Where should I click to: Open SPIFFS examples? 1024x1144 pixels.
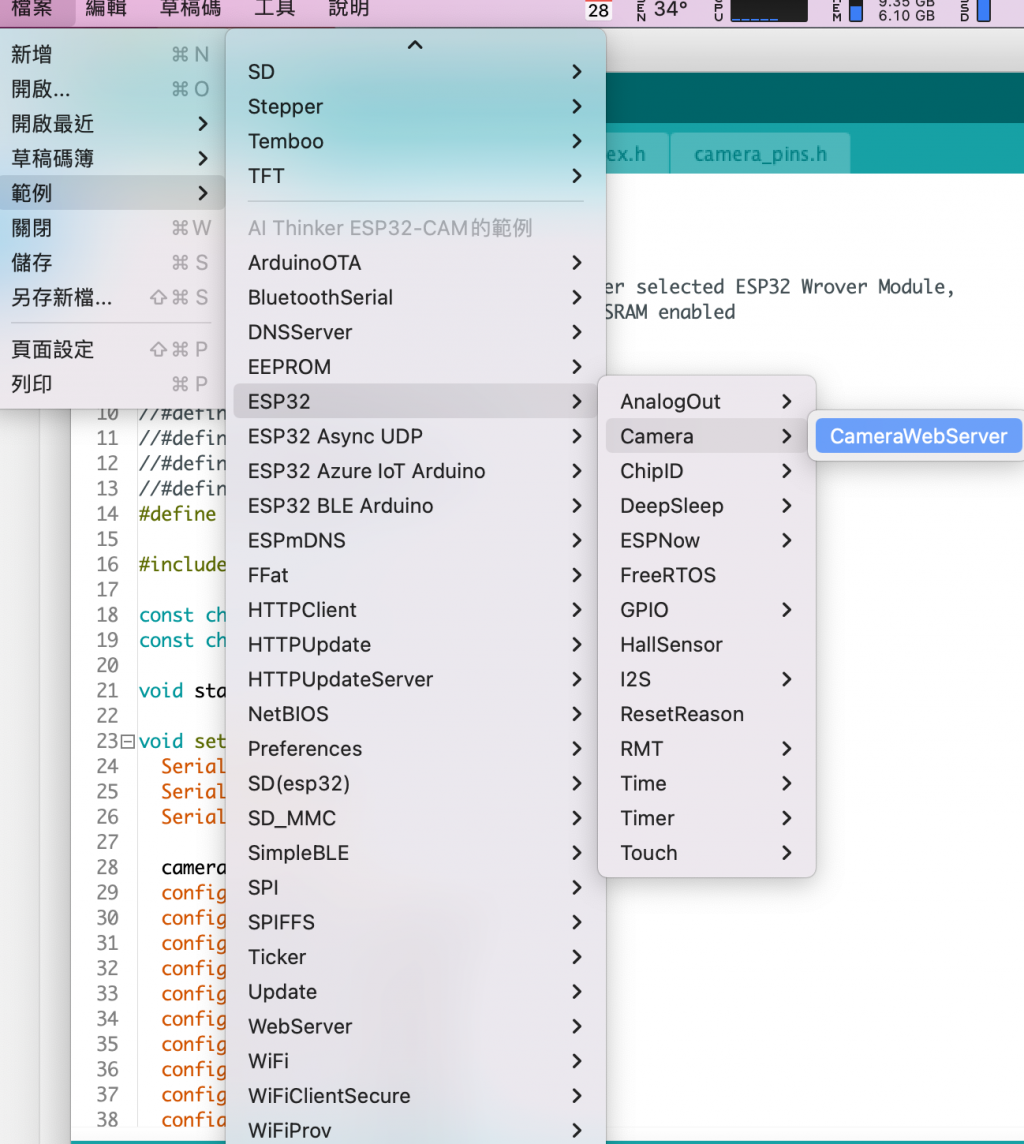tap(416, 922)
